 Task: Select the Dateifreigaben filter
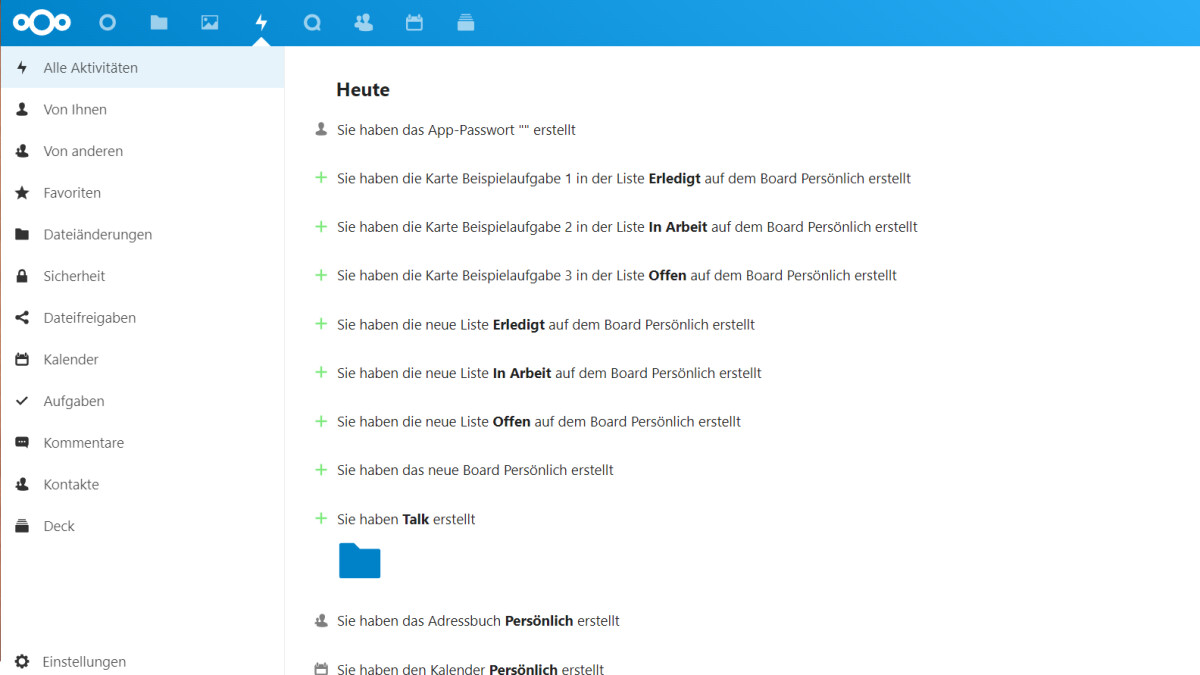142,318
